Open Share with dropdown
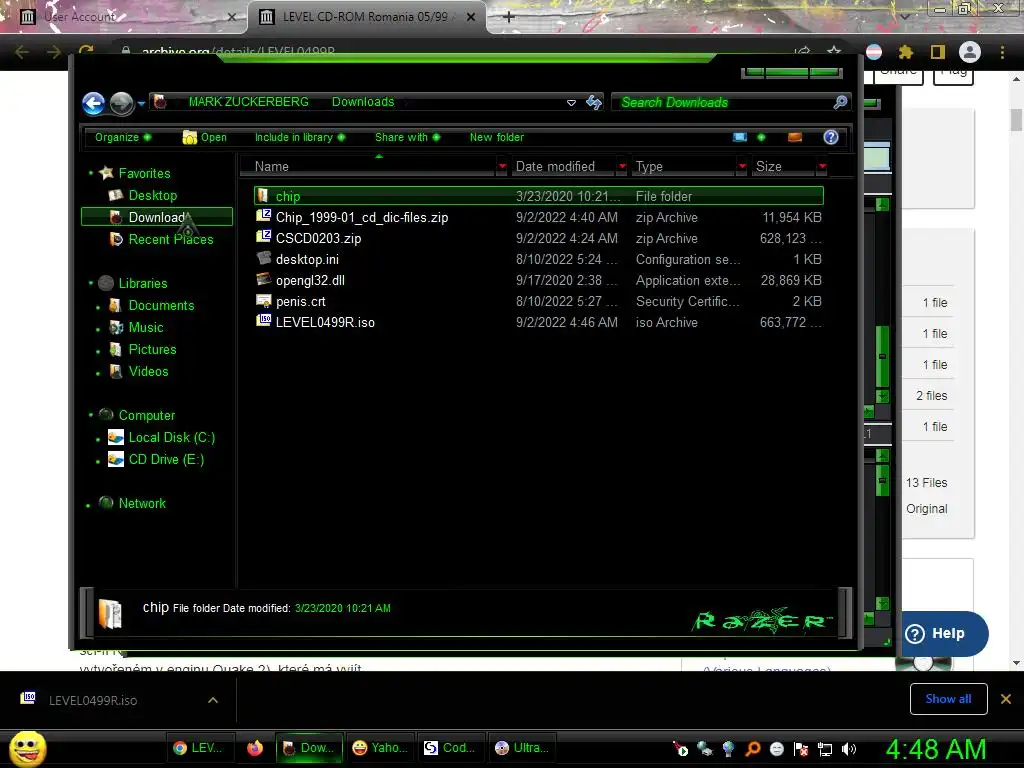This screenshot has height=768, width=1024. tap(408, 137)
